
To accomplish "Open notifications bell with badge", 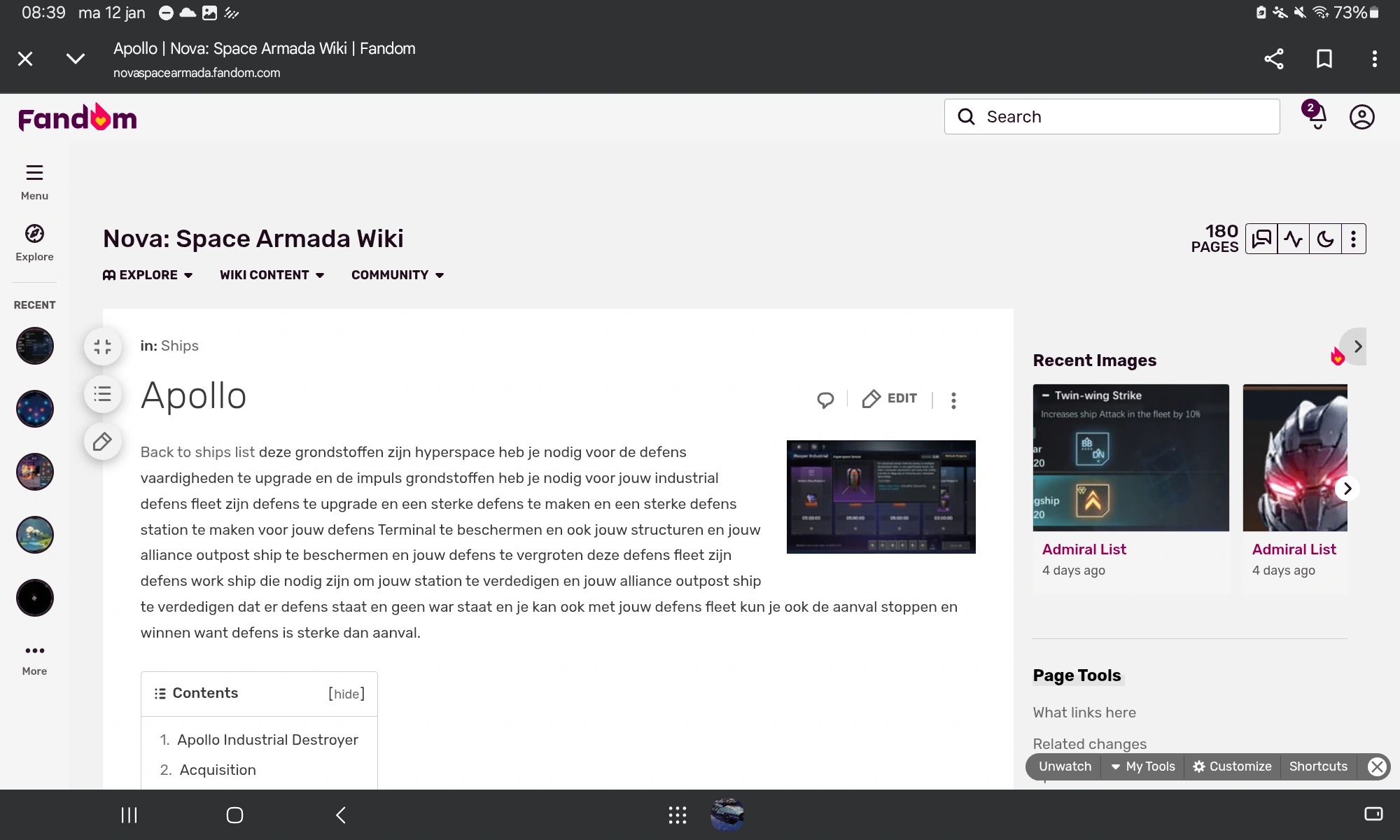I will (x=1317, y=116).
